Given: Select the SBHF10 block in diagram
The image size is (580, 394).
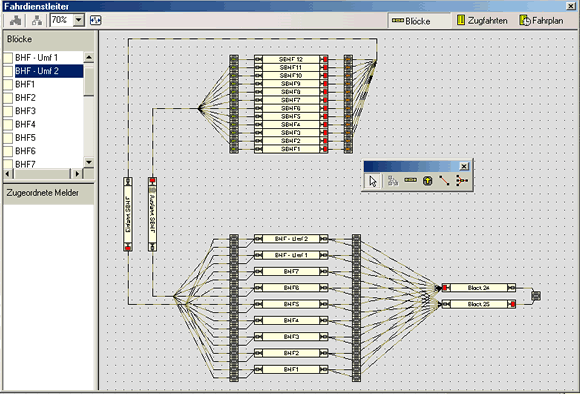Looking at the screenshot, I should click(x=291, y=75).
